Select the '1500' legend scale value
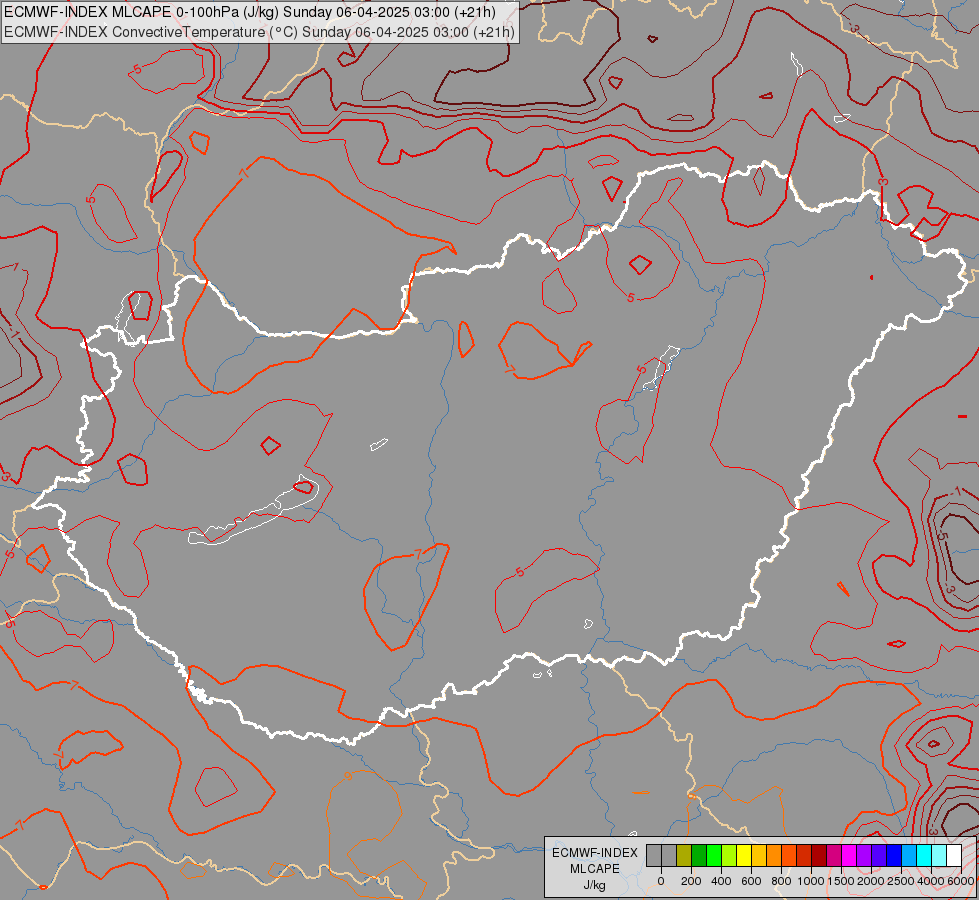 pos(841,881)
